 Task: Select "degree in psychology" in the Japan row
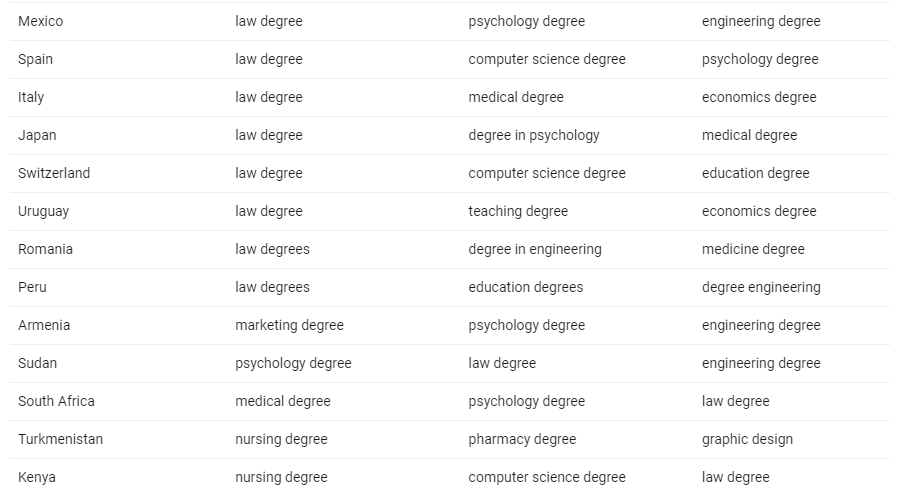tap(534, 135)
